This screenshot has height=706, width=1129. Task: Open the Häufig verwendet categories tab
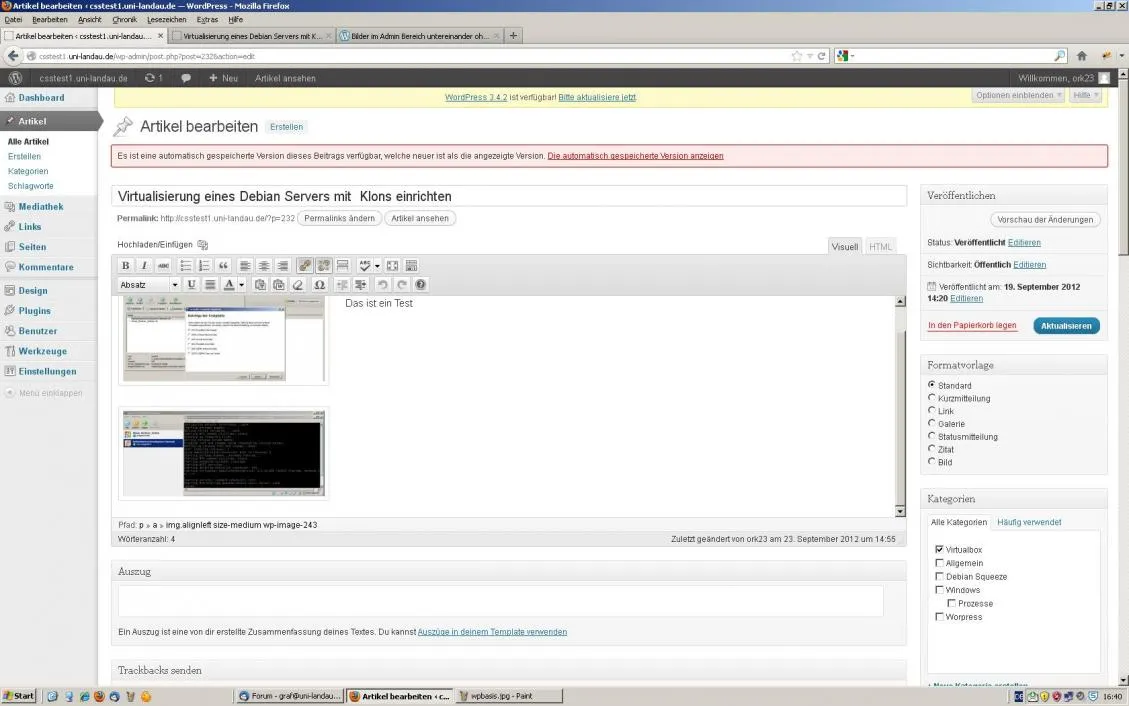pos(1029,522)
